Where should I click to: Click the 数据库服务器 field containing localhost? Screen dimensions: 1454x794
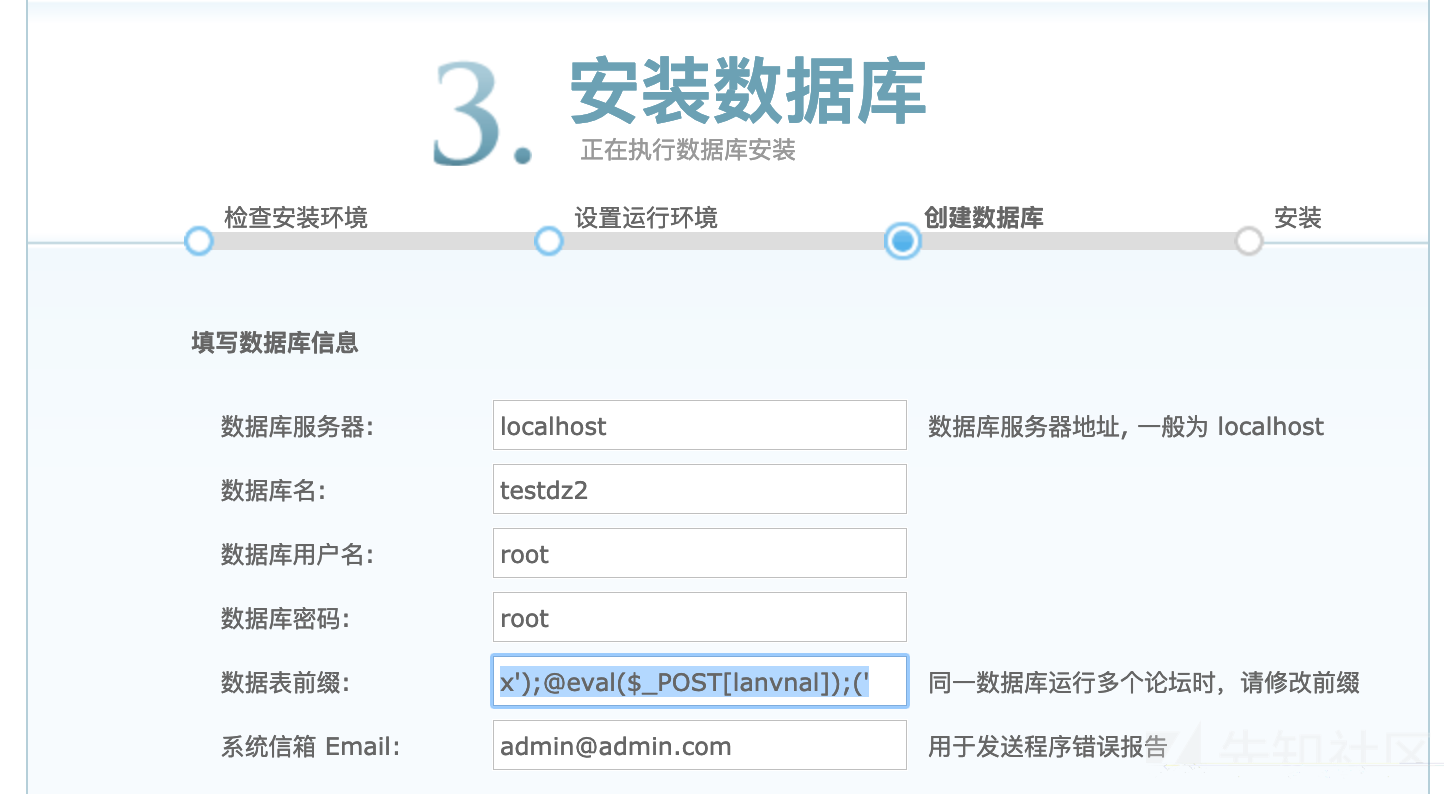[x=699, y=425]
